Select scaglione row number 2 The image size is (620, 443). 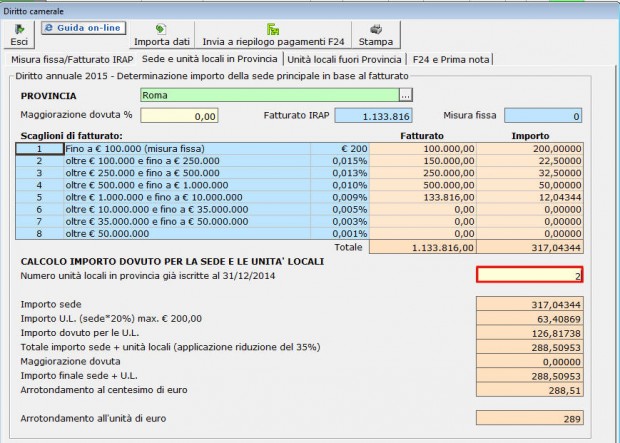(x=39, y=161)
